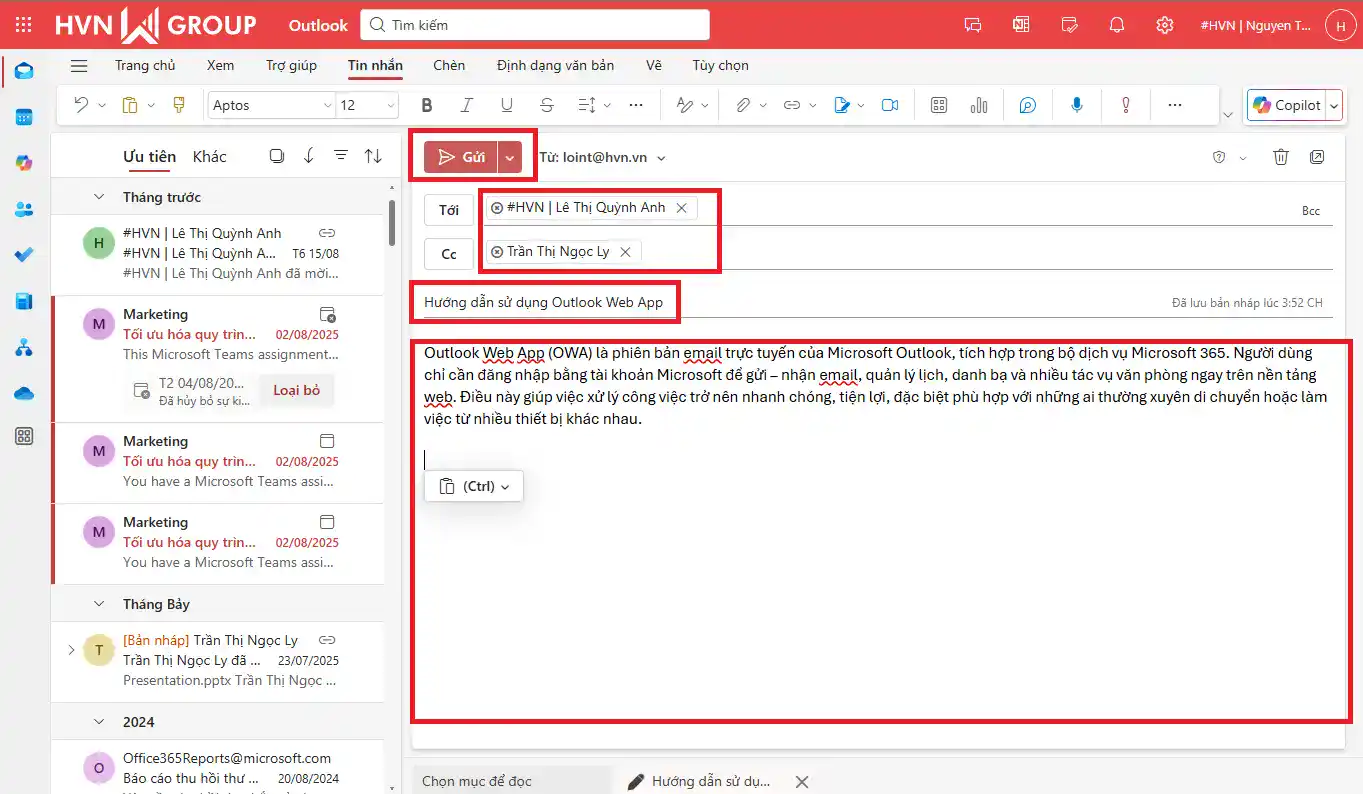The width and height of the screenshot is (1363, 794).
Task: Open Teams chat icon in header
Action: (x=972, y=25)
